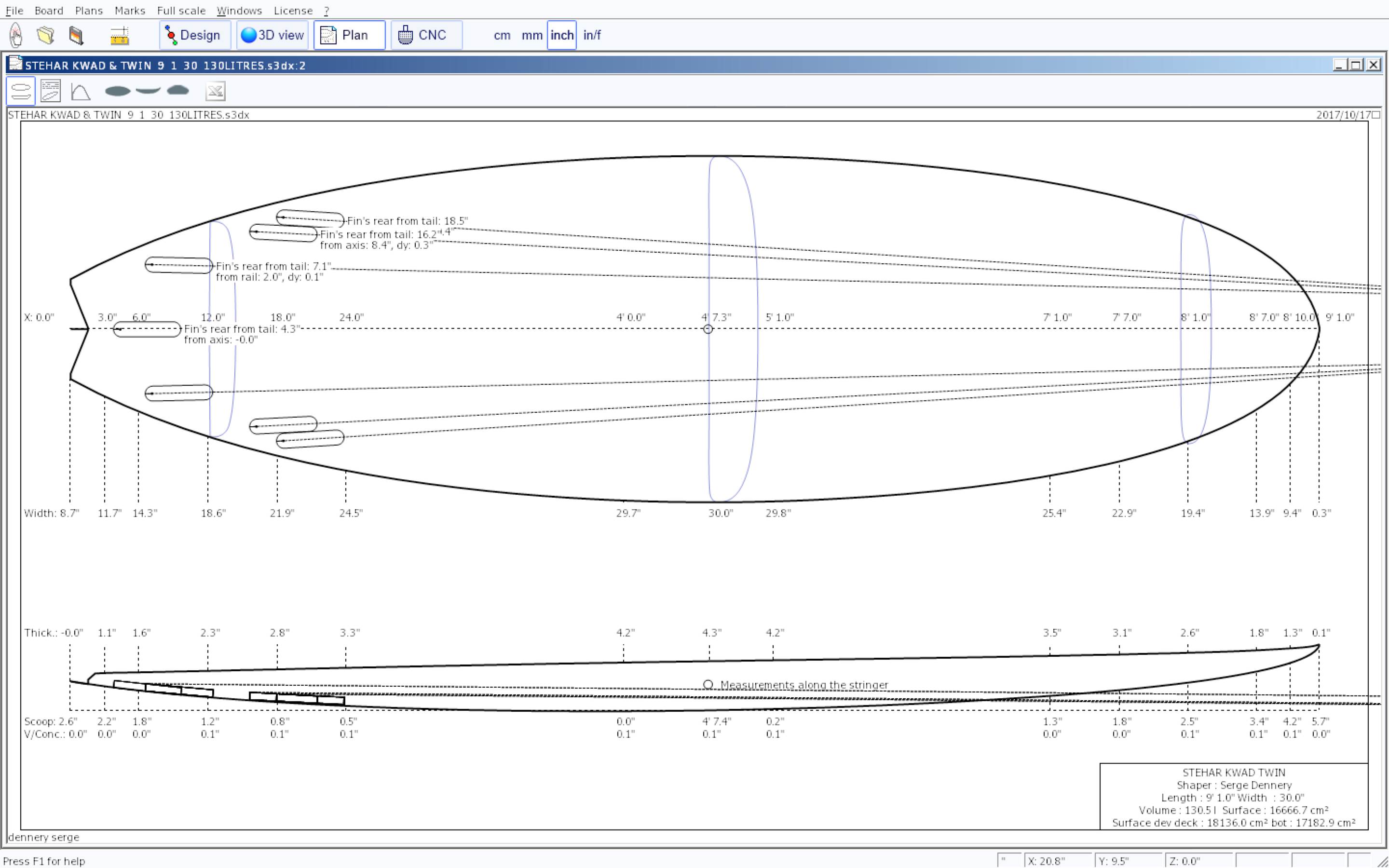Open the Full scale menu

pos(181,10)
